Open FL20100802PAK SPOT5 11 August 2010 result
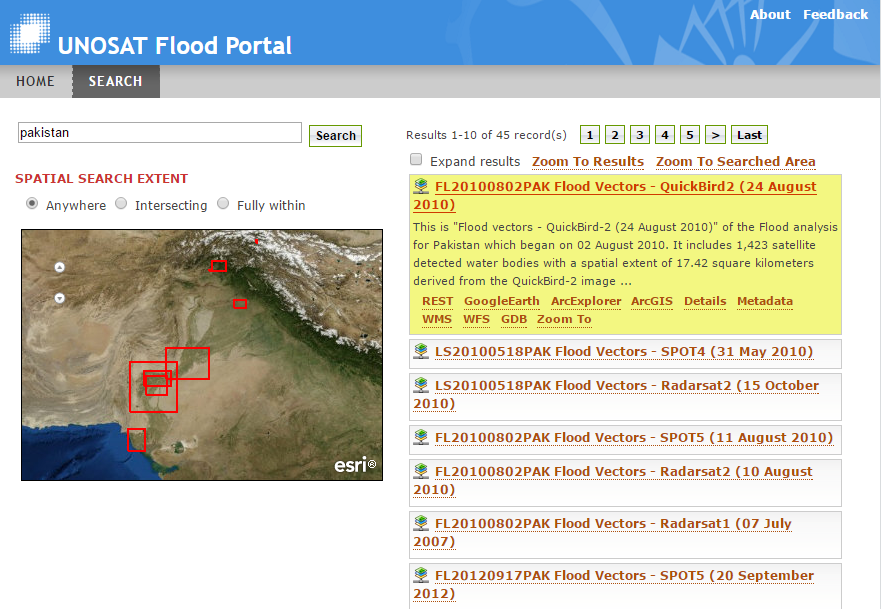 tap(634, 438)
